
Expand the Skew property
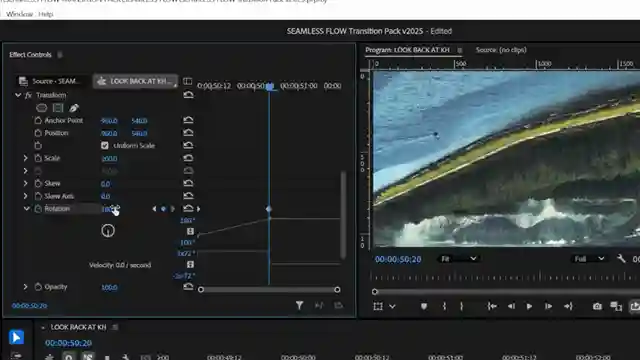pyautogui.click(x=25, y=183)
